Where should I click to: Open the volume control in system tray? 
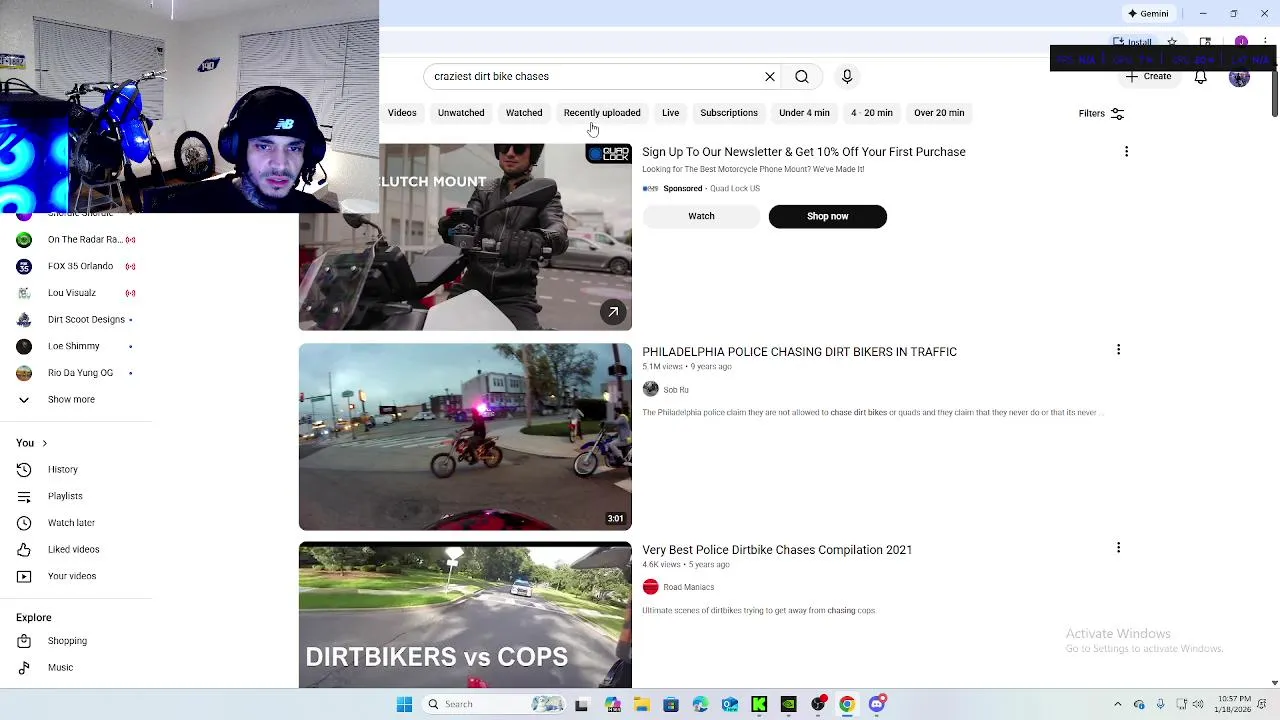[x=1198, y=705]
